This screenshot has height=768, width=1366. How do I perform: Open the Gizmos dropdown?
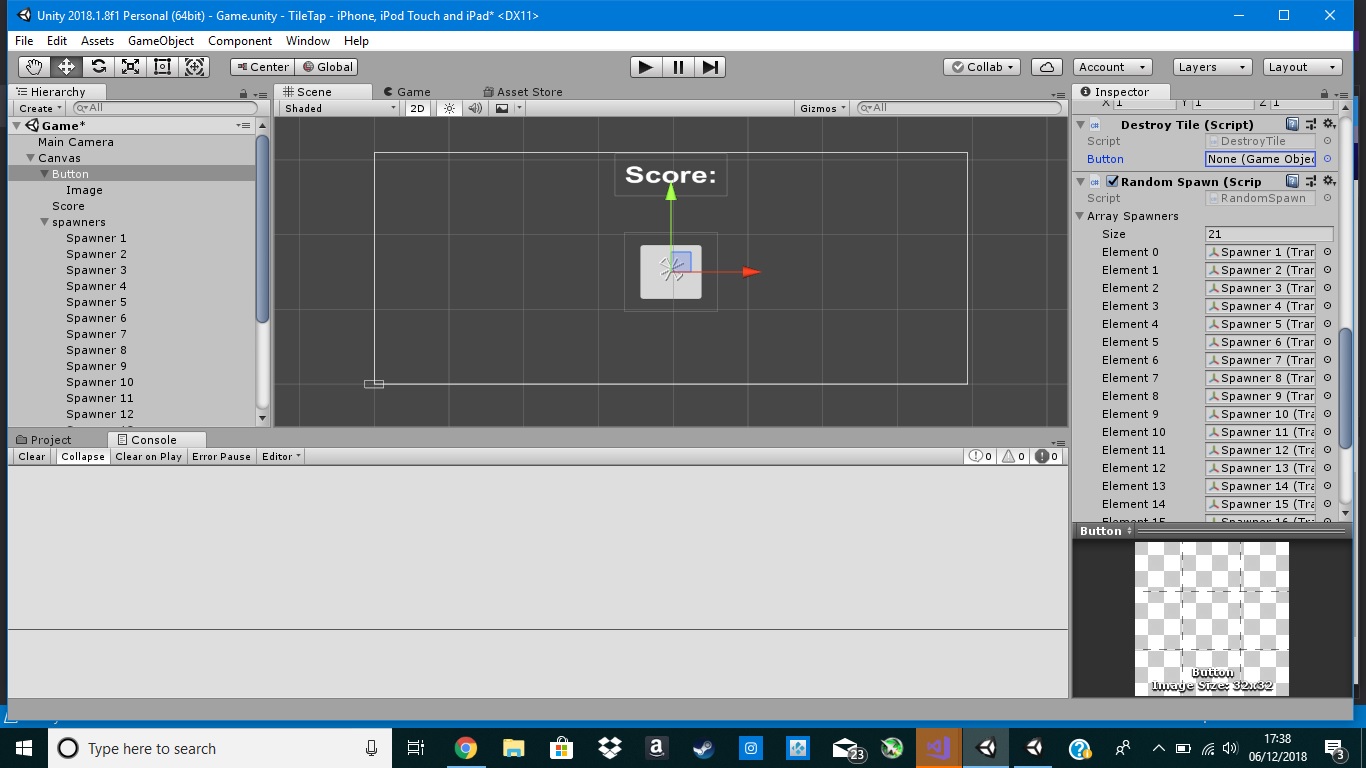[x=823, y=108]
